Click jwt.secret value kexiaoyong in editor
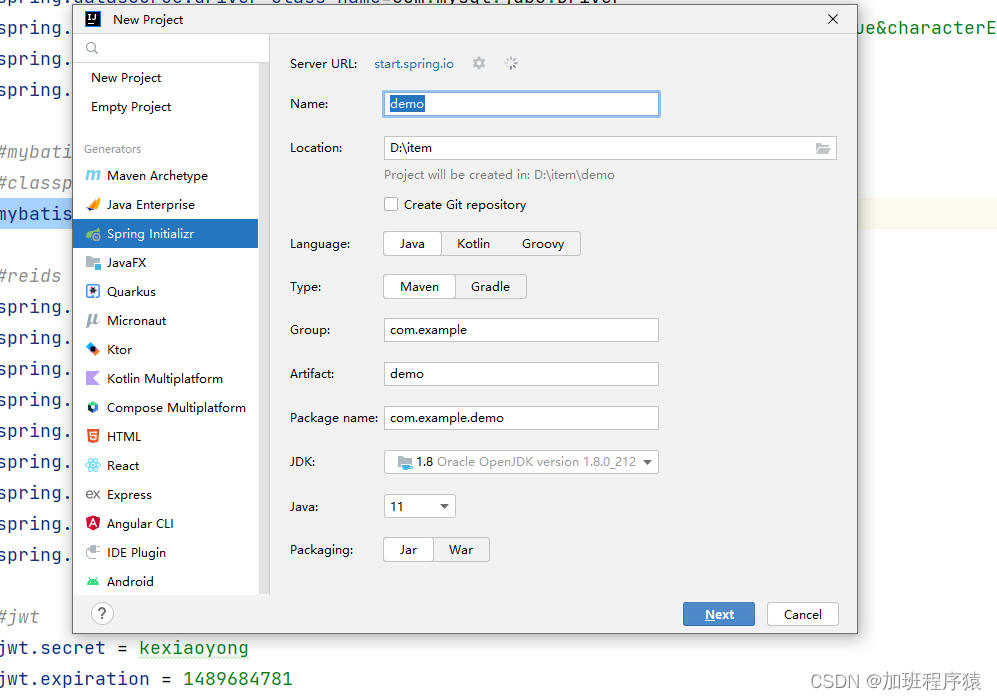 (193, 648)
